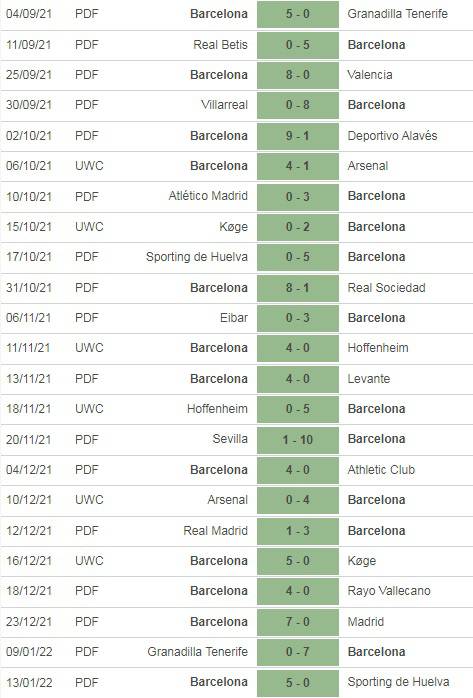The width and height of the screenshot is (473, 698).
Task: Click Real Sociedad team name
Action: click(386, 288)
